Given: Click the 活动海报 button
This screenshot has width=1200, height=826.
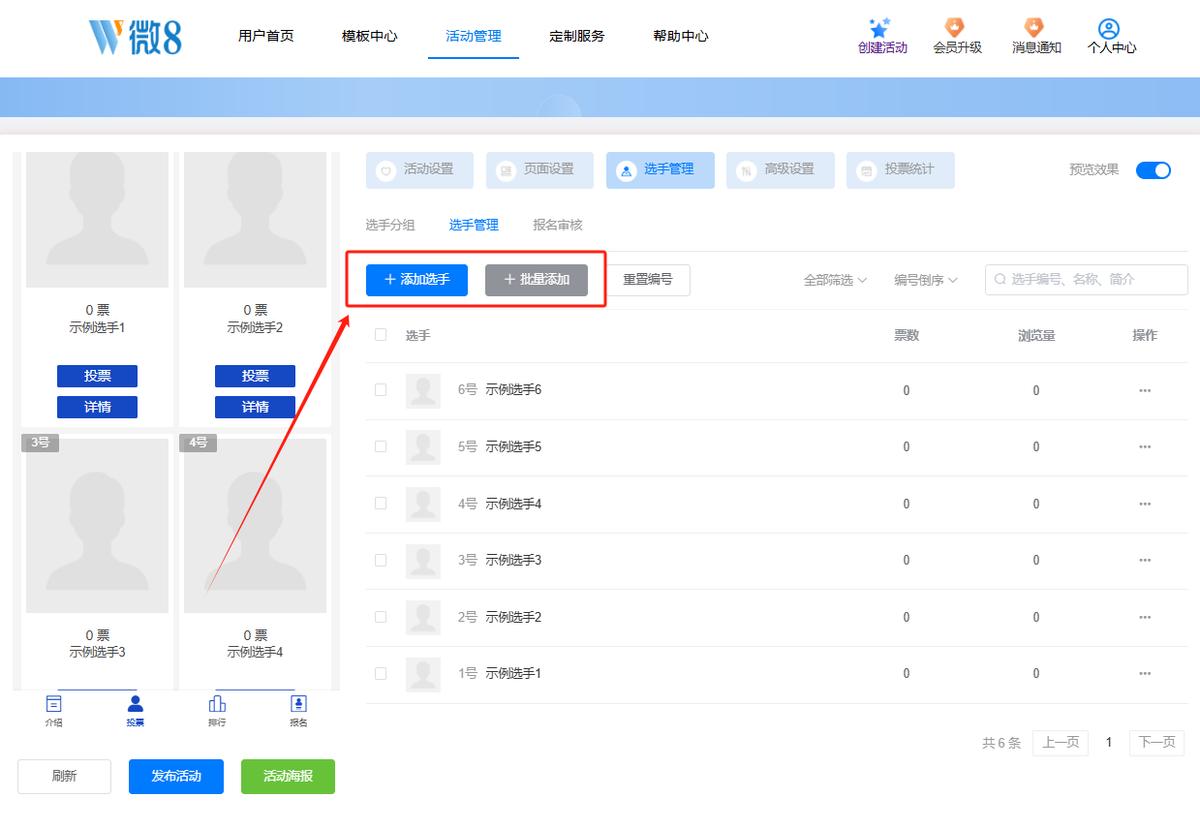Looking at the screenshot, I should click(x=288, y=777).
